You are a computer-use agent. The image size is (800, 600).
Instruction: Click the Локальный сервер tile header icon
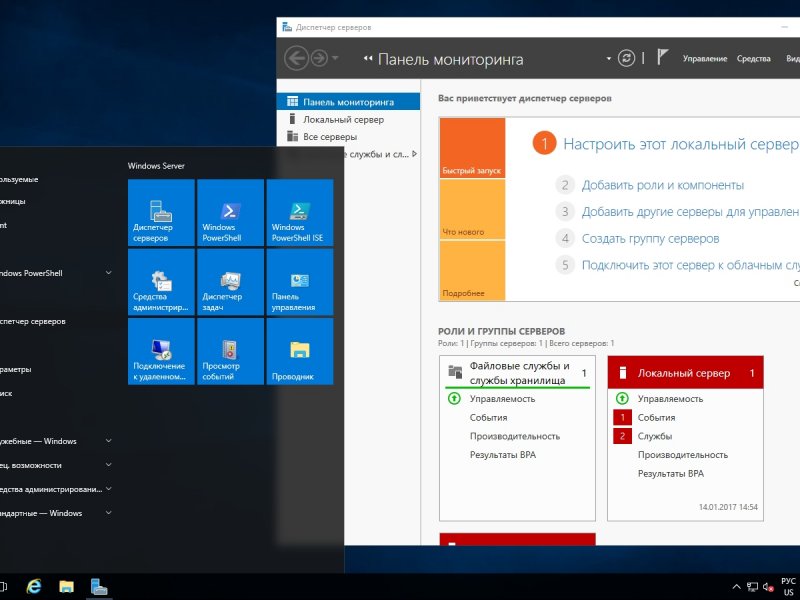[622, 373]
